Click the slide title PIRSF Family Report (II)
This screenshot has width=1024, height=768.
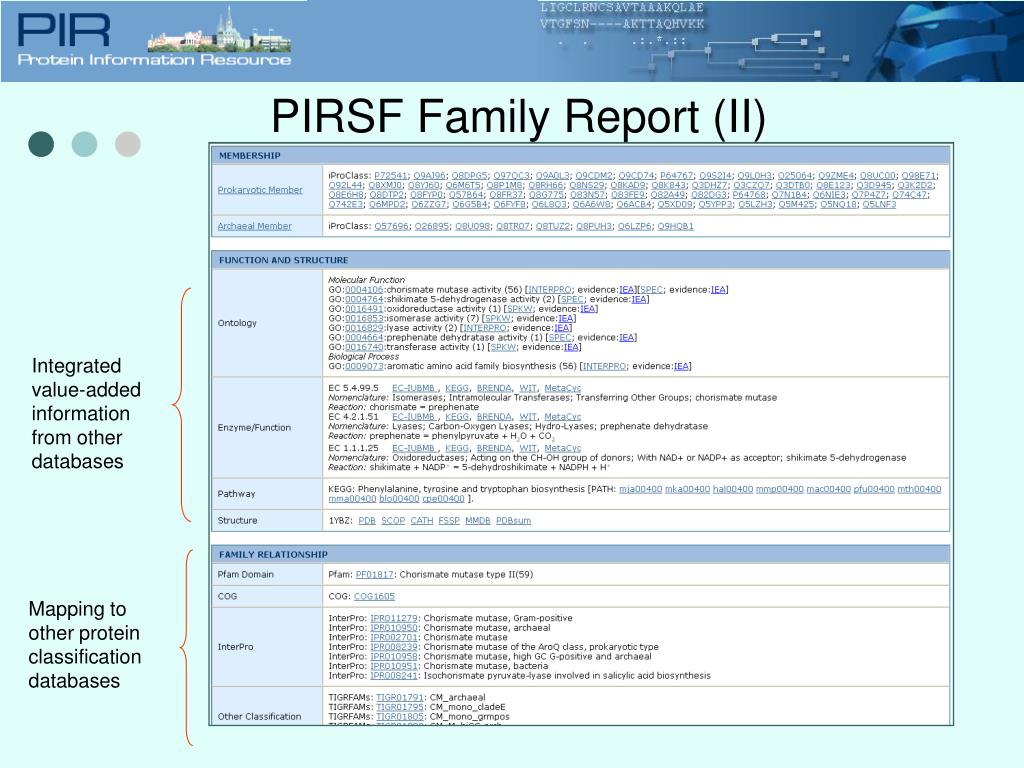pyautogui.click(x=518, y=116)
